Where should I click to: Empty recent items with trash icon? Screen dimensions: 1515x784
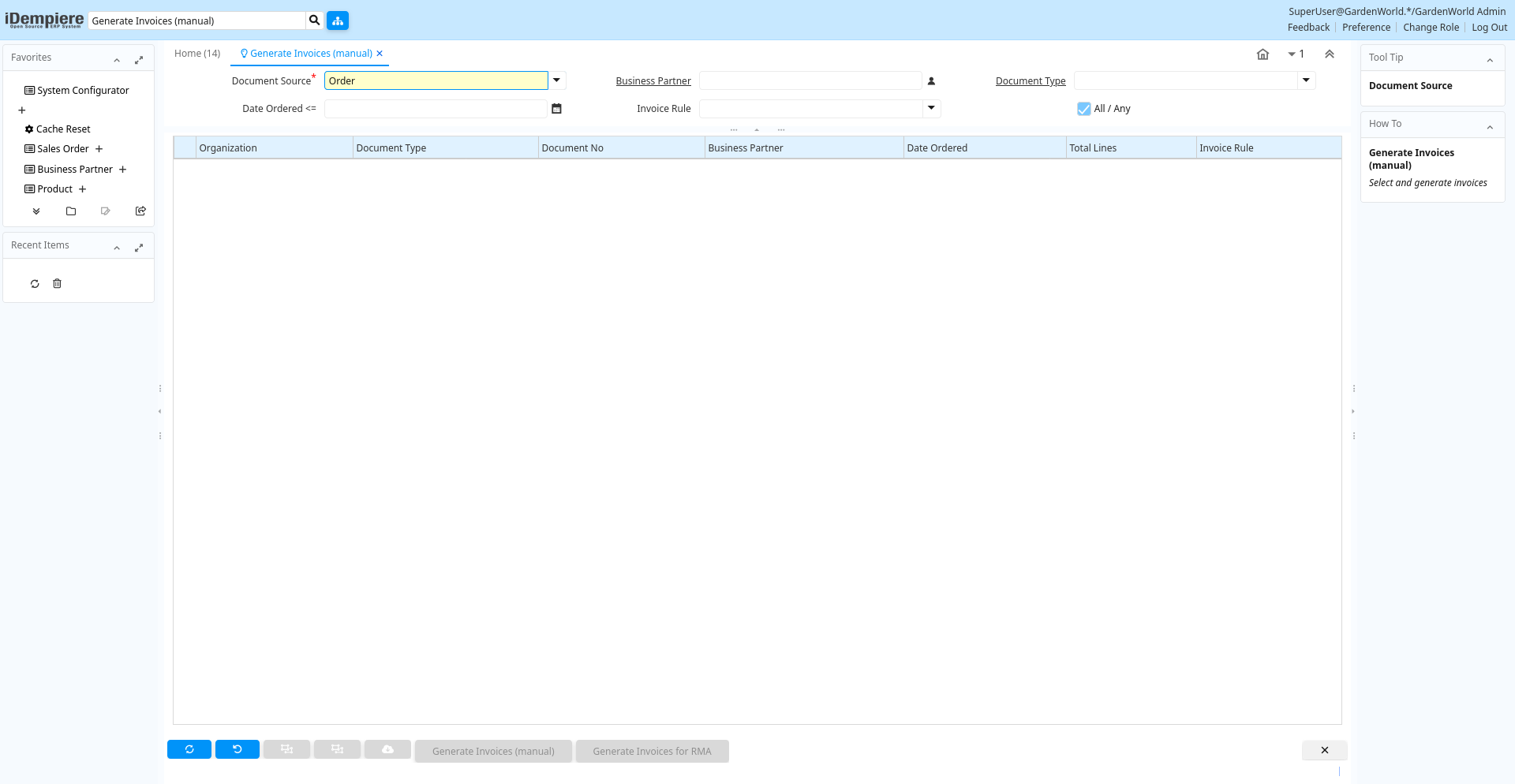(x=57, y=284)
